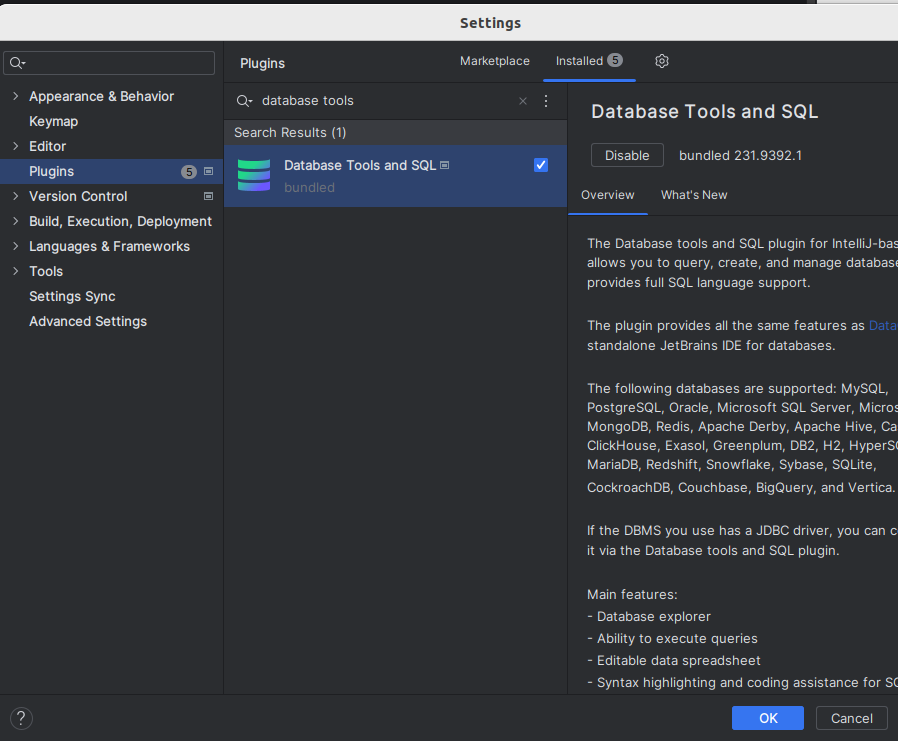Switch to the Marketplace tab

[x=495, y=61]
